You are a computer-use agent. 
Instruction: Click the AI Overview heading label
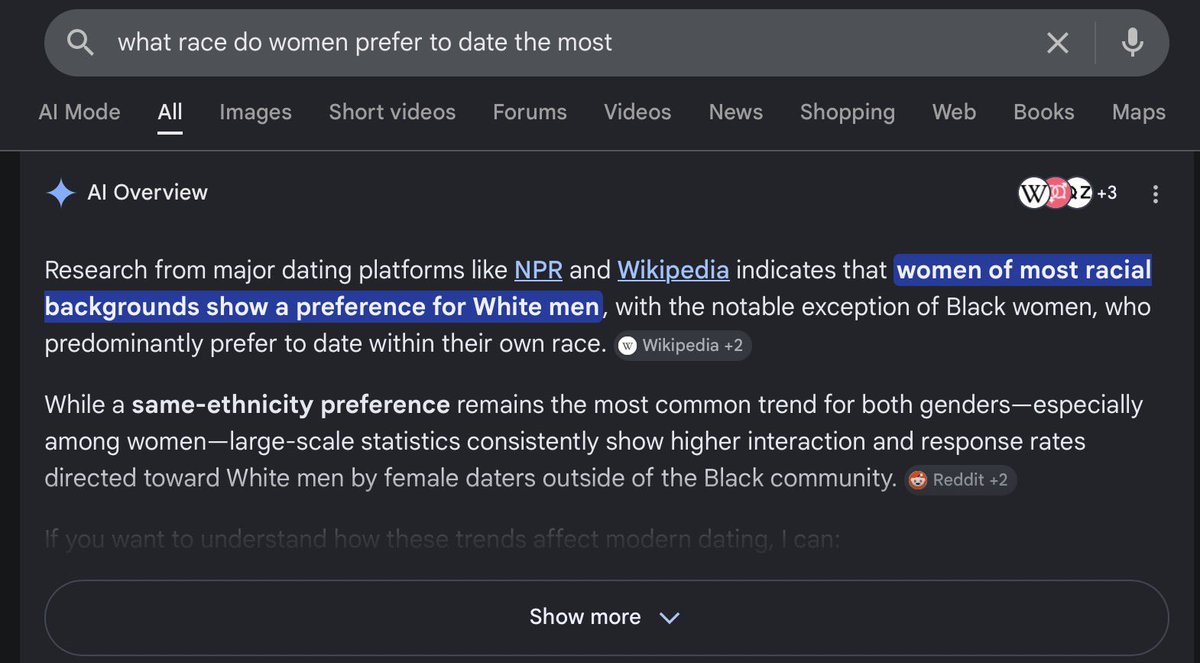pos(148,193)
